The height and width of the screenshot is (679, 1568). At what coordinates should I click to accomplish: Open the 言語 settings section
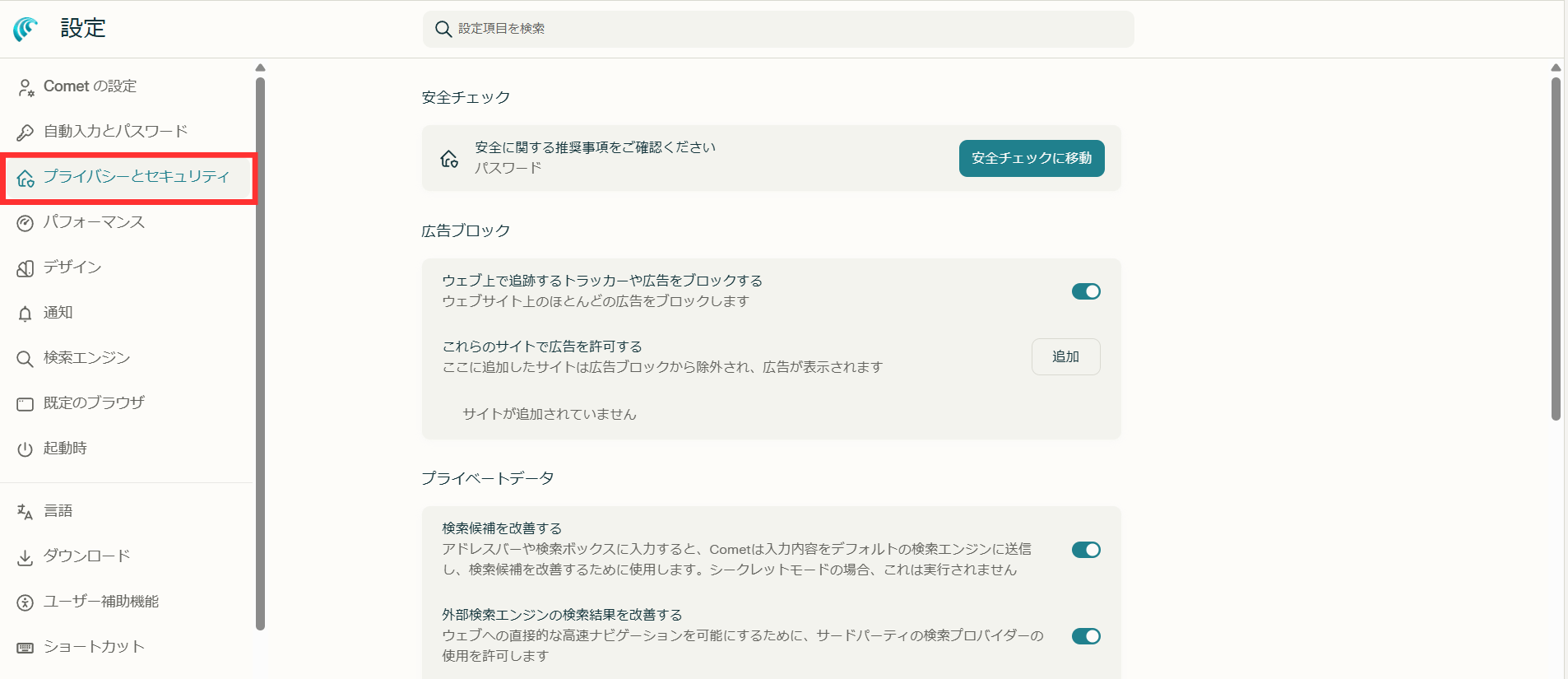(58, 511)
